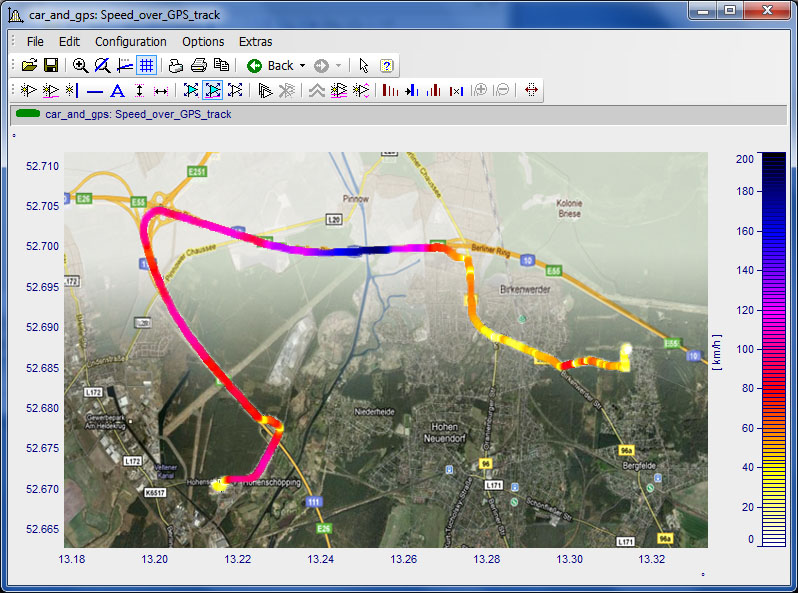Viewport: 798px width, 593px height.
Task: Select the text annotation 'A' tool
Action: coord(117,90)
